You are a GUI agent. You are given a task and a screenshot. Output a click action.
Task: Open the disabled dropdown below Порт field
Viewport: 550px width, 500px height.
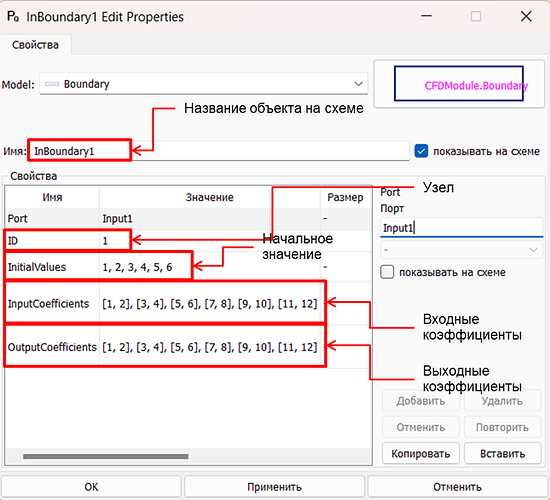tap(462, 250)
